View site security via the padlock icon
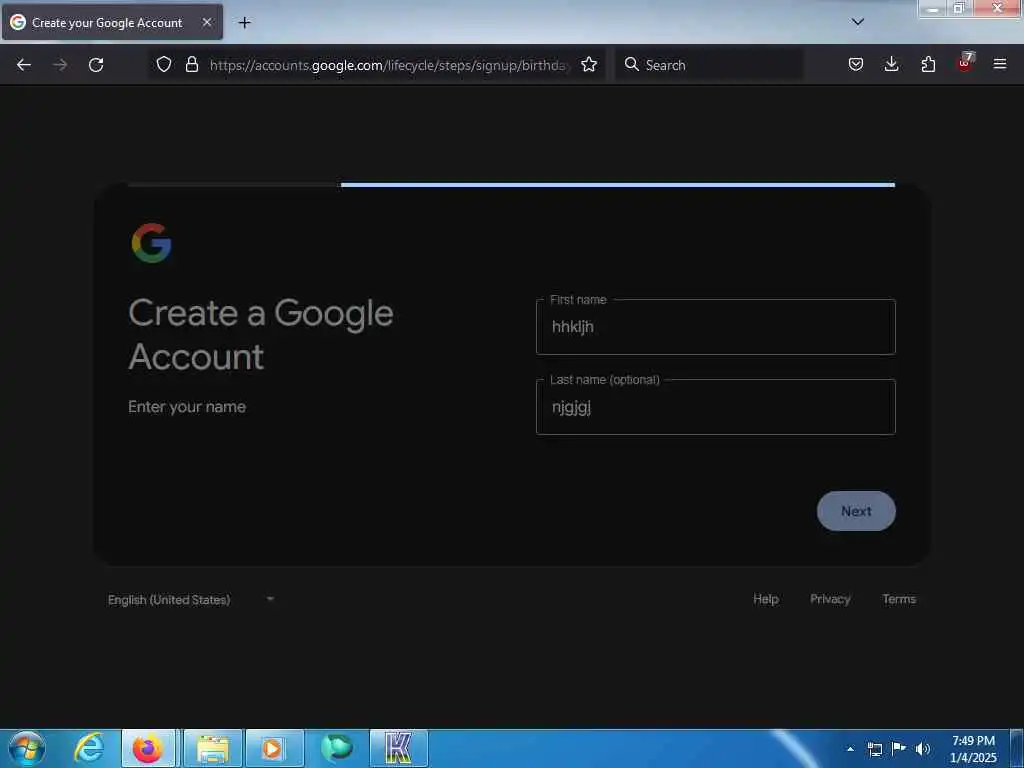1024x768 pixels. coord(192,65)
